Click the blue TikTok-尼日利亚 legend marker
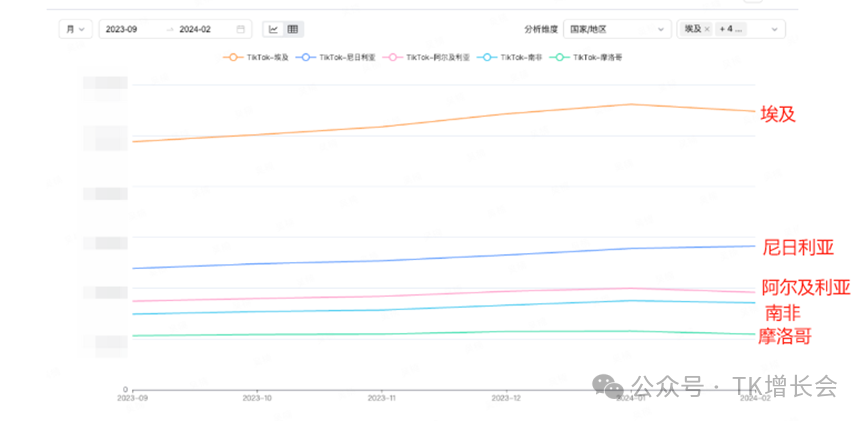Screen dimensions: 865x421 pyautogui.click(x=306, y=58)
